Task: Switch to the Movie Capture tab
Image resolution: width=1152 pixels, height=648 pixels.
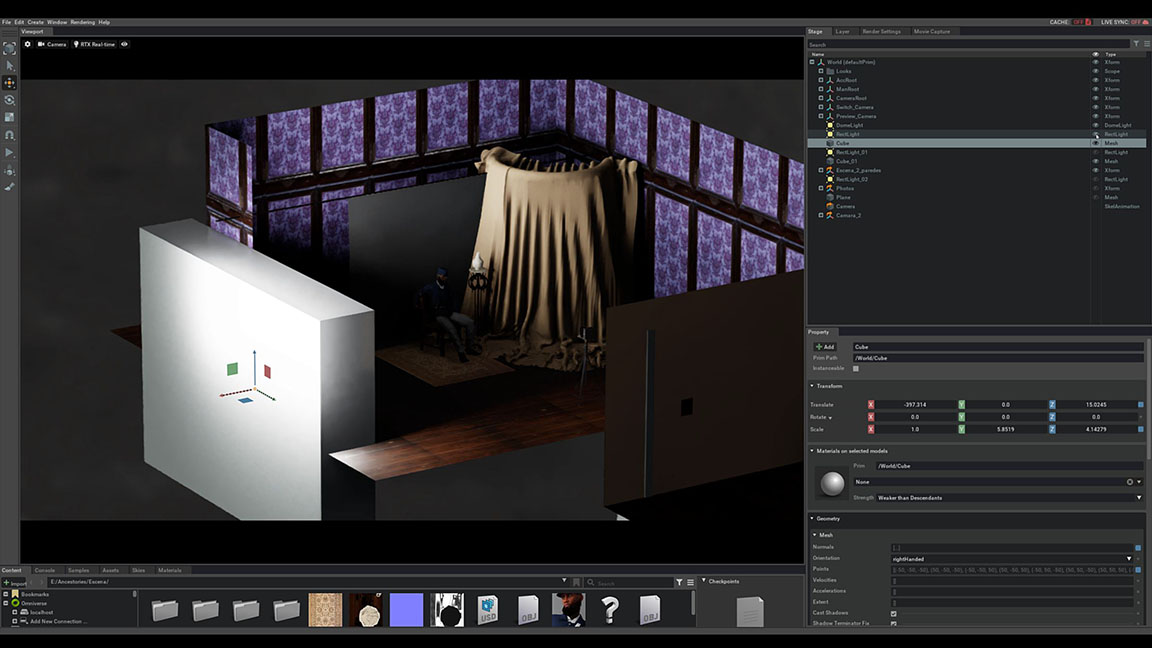Action: 932,32
